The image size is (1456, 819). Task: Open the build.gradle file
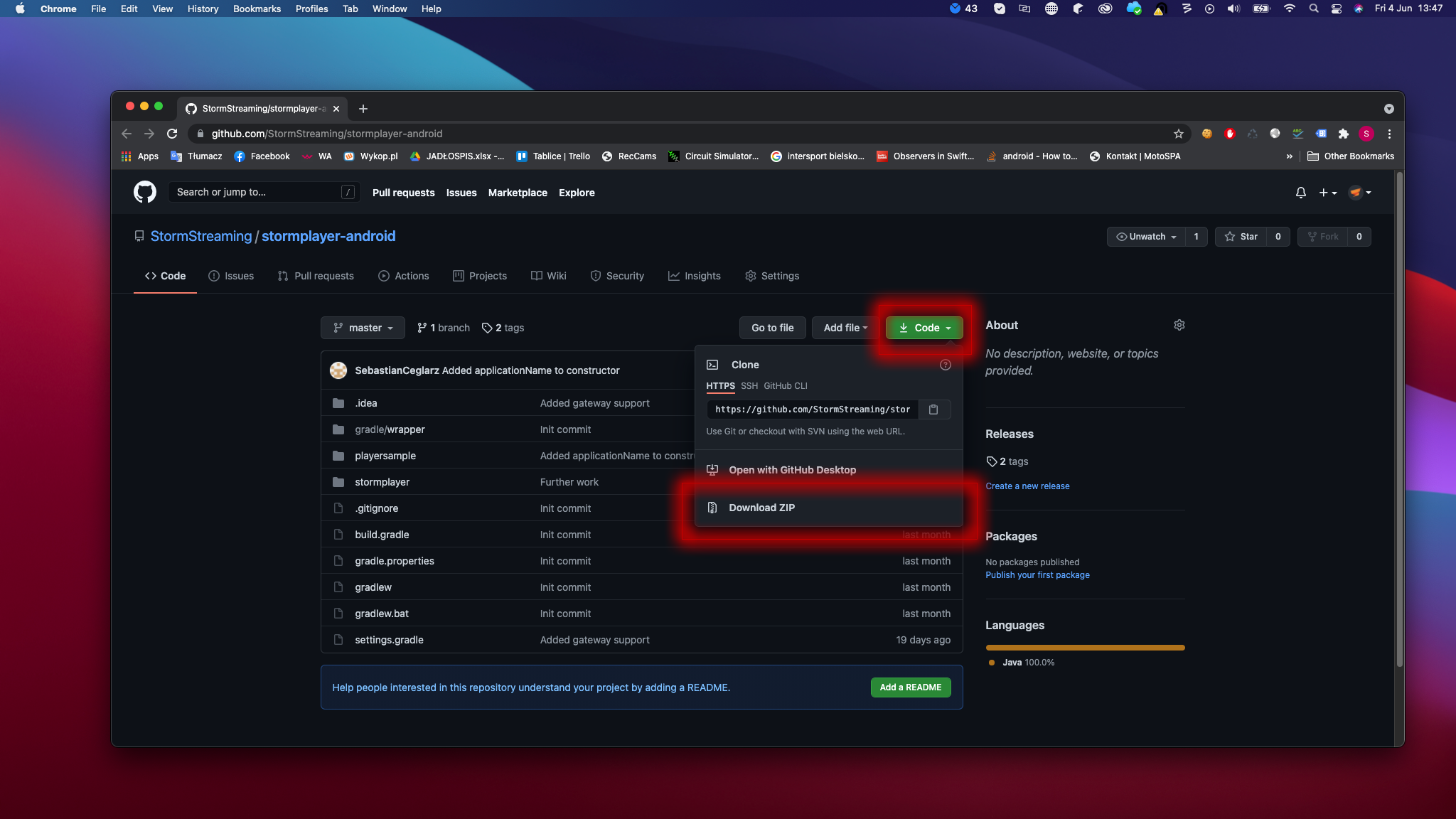382,535
